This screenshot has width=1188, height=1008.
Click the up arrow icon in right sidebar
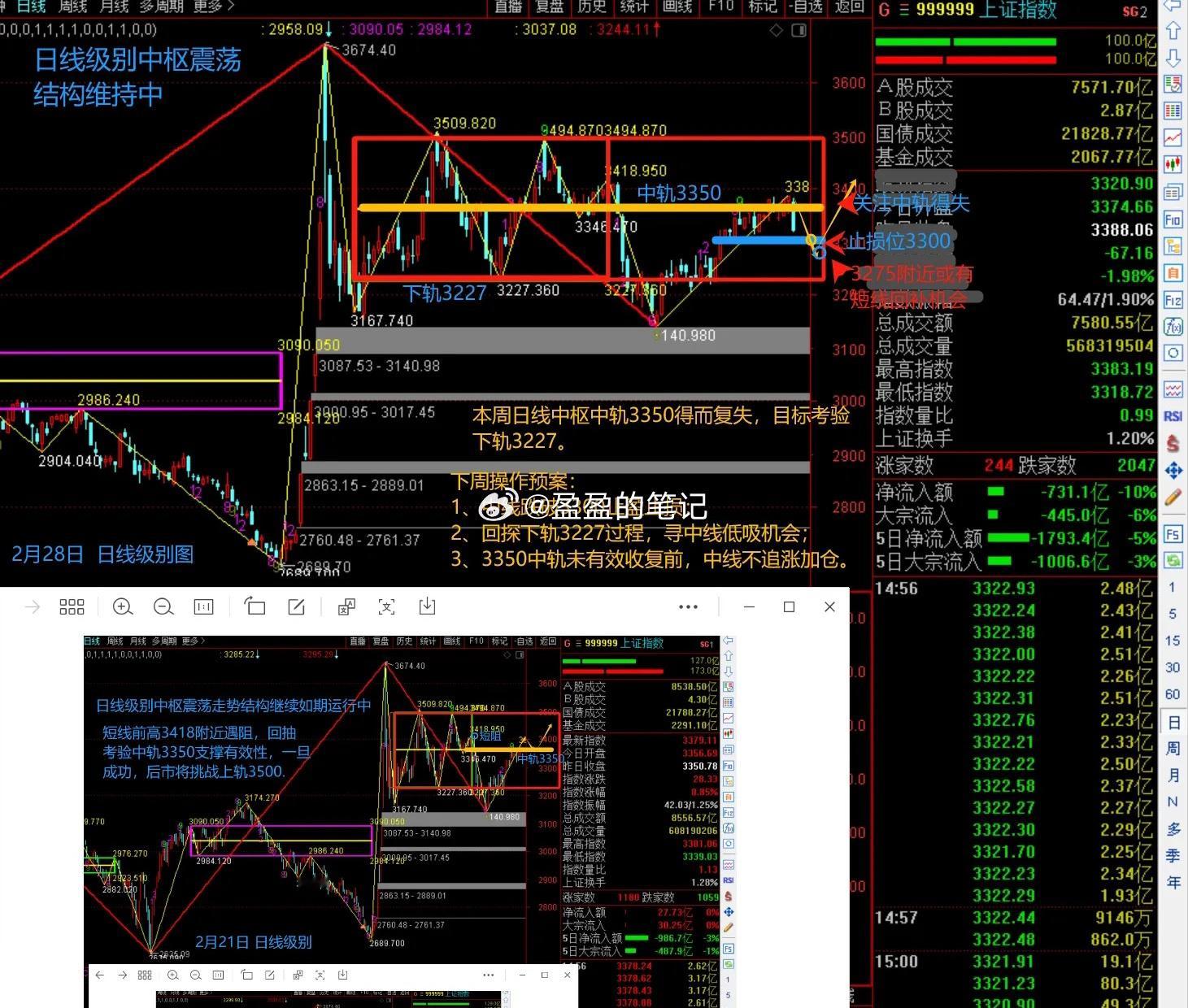tap(1173, 31)
